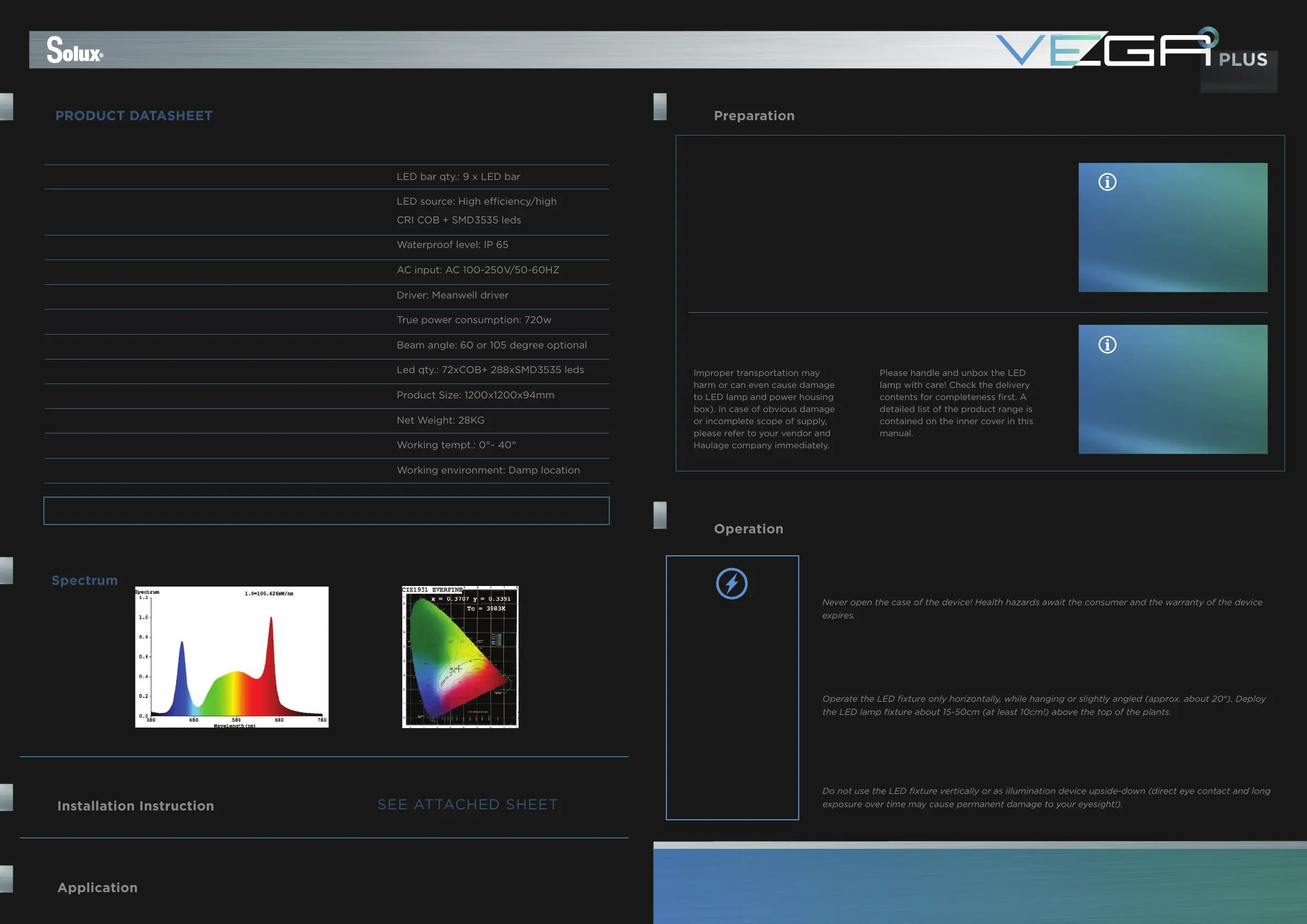Click the SEE ATTACHED SHEET text
The width and height of the screenshot is (1307, 924).
(x=467, y=804)
